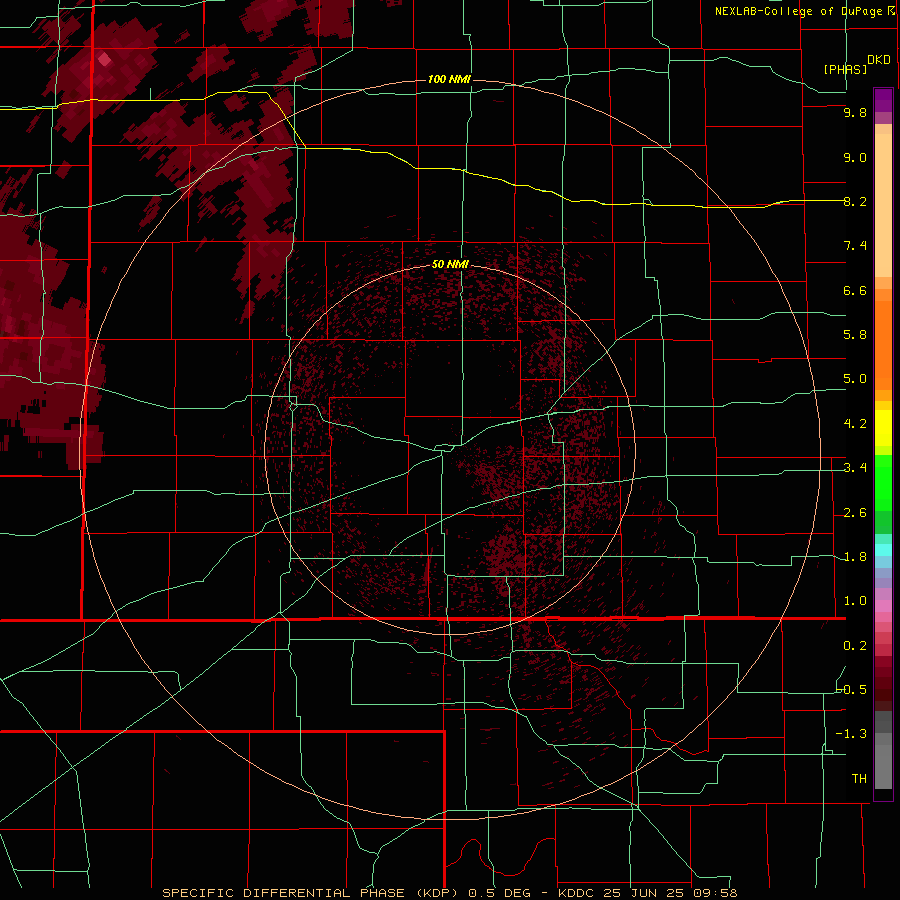Click the 4.2 value on the color scale

855,424
